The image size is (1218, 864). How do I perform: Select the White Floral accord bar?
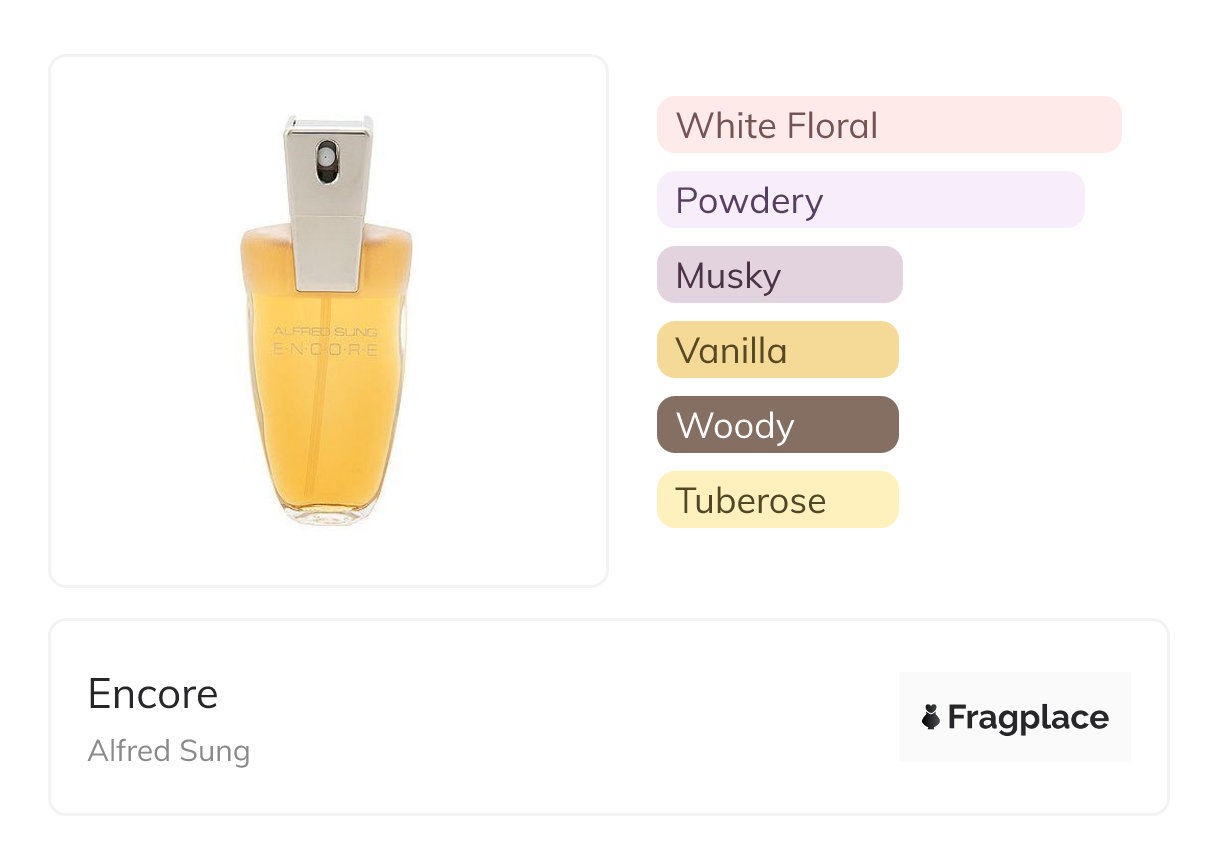(x=888, y=125)
